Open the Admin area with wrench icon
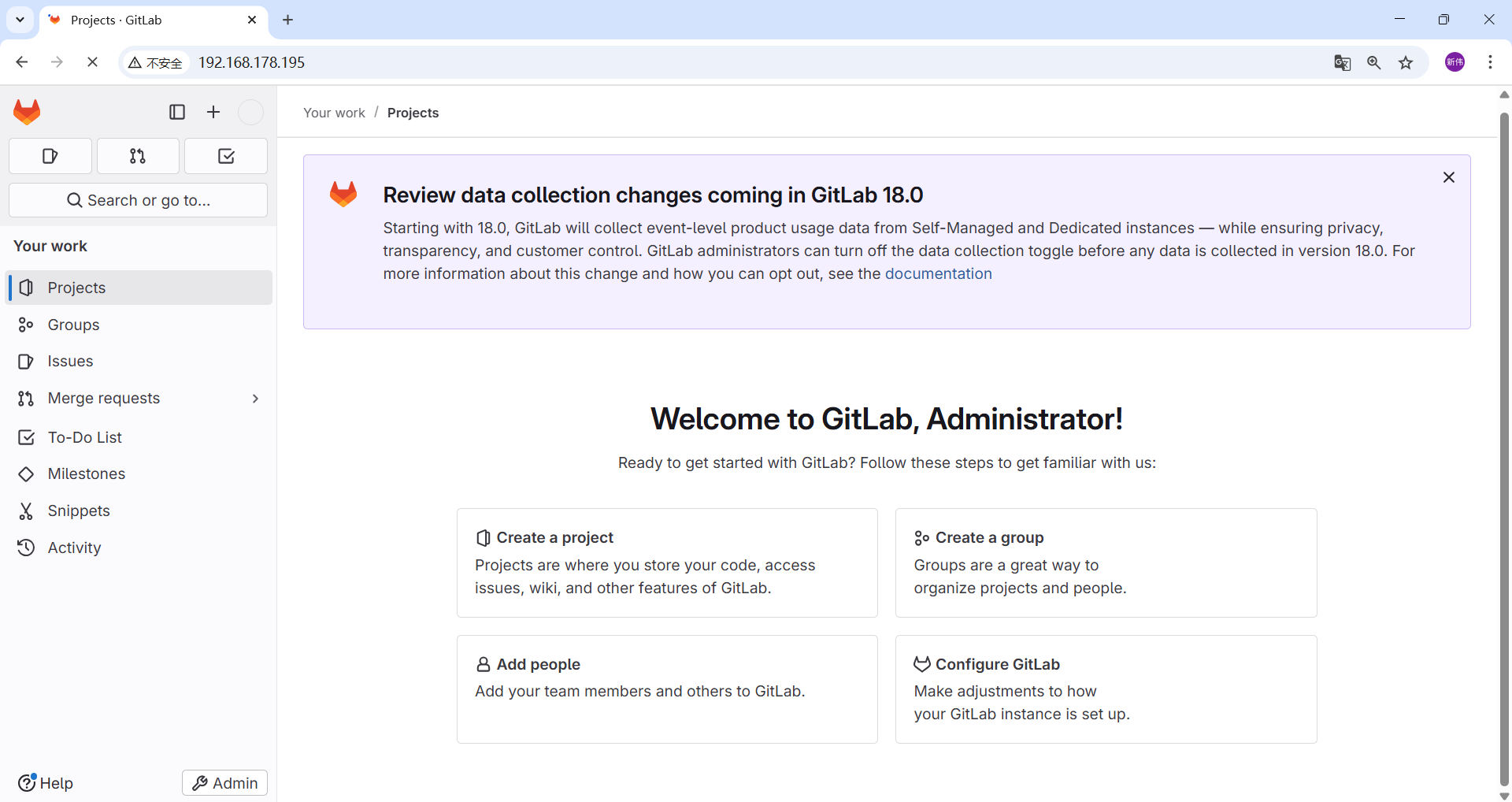 click(x=224, y=782)
